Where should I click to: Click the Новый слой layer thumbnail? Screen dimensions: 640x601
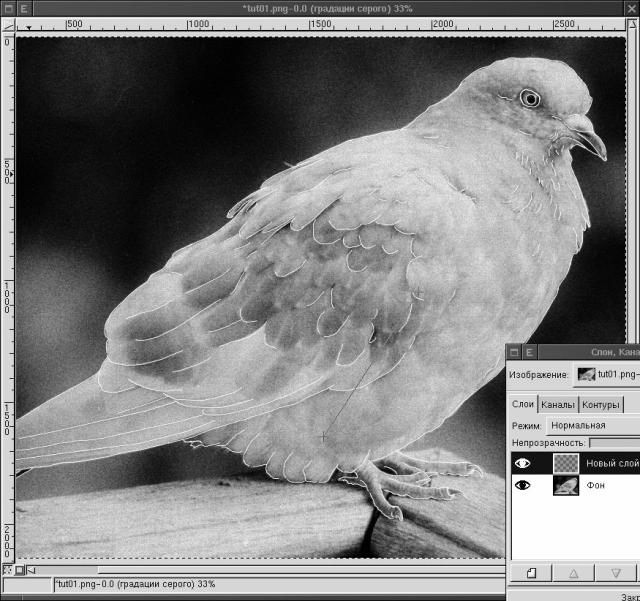click(x=566, y=463)
